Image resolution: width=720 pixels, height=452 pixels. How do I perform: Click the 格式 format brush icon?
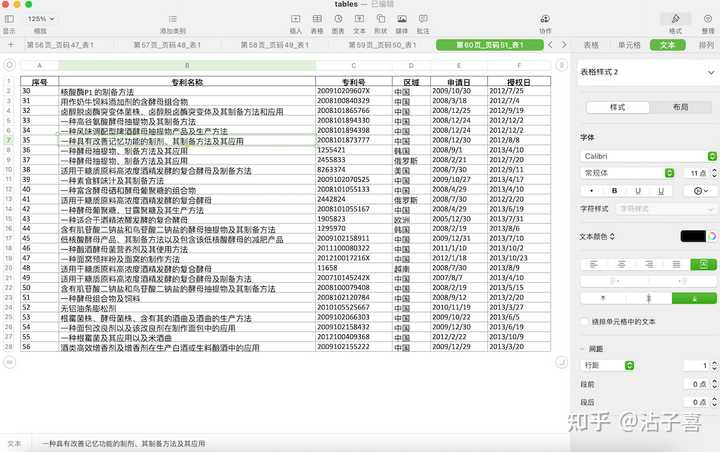tap(675, 19)
